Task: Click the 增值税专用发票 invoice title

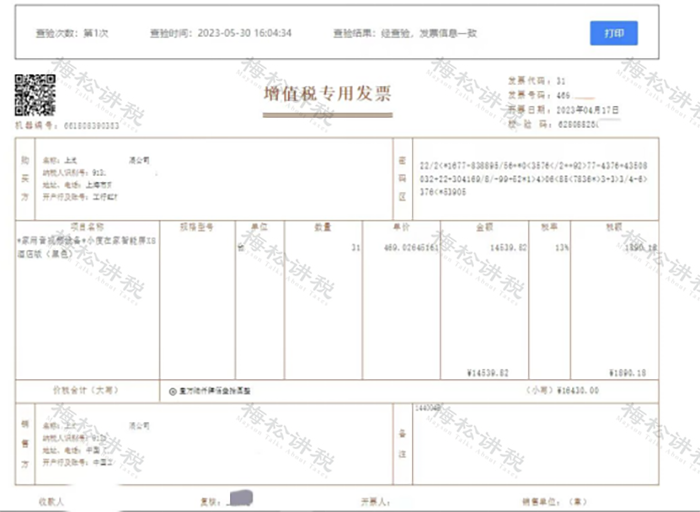Action: click(327, 94)
